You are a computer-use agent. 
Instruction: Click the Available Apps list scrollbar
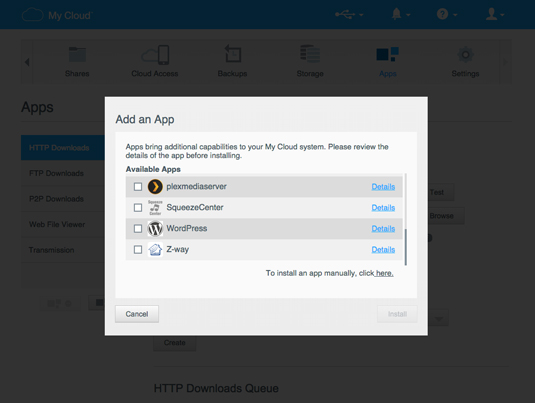tap(405, 247)
